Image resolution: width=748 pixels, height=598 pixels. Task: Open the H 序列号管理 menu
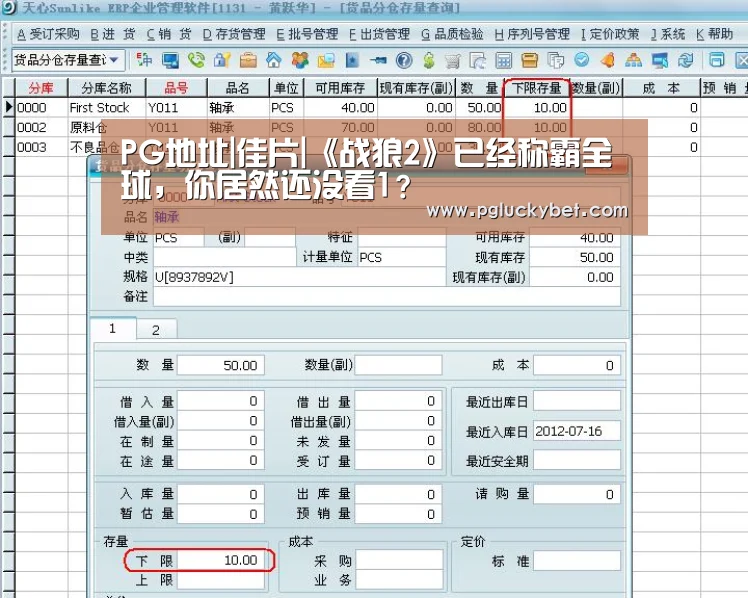532,34
